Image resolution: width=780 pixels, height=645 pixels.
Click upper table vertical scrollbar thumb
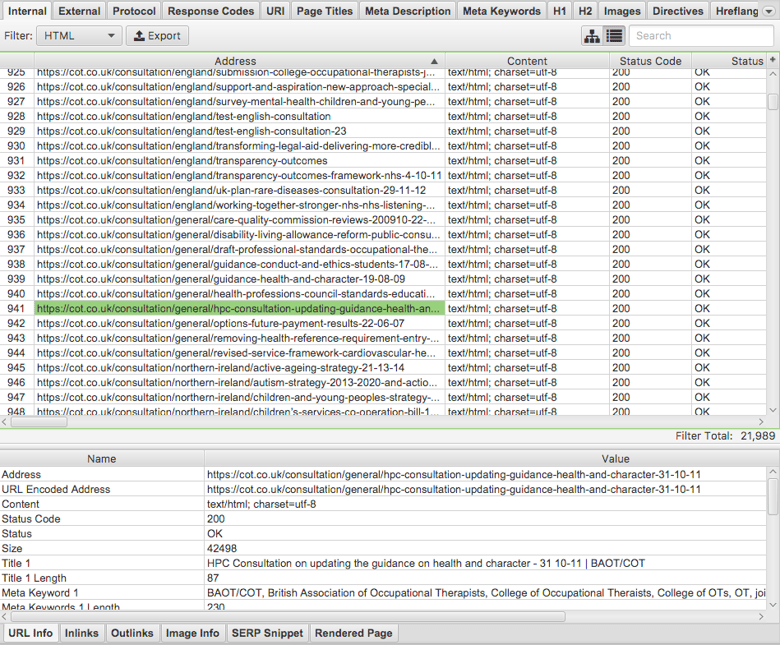click(x=773, y=101)
